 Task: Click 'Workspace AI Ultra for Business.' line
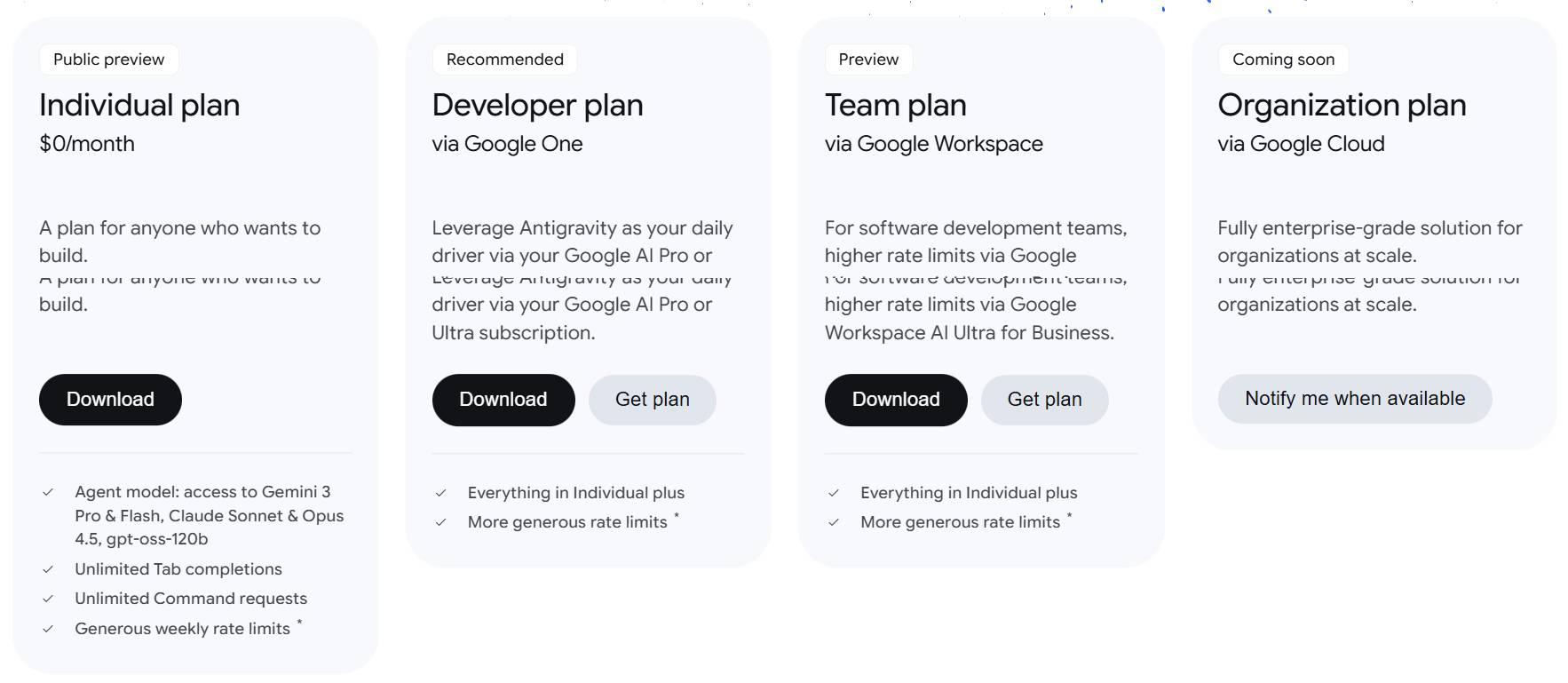click(970, 333)
